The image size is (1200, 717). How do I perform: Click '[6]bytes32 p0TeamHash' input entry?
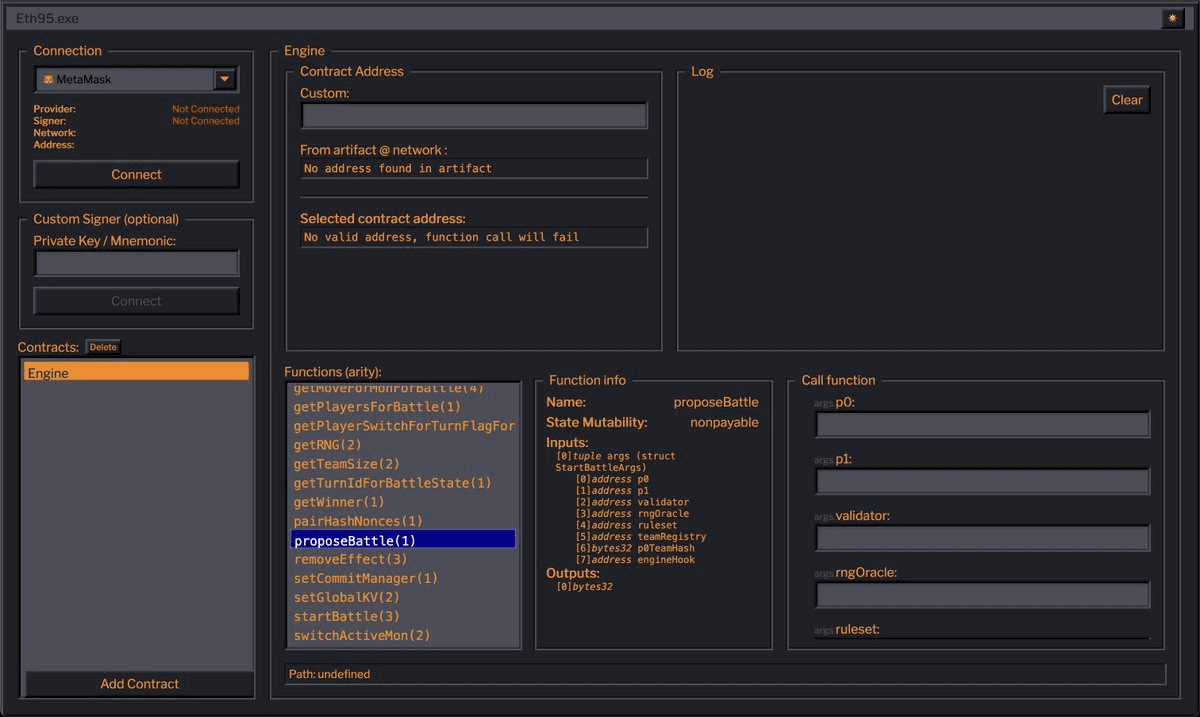point(635,548)
